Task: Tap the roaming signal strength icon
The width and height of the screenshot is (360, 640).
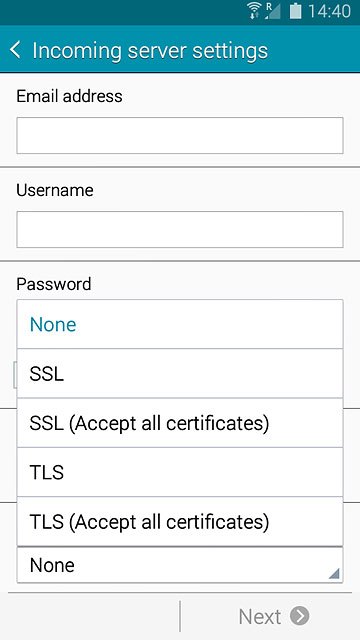Action: pyautogui.click(x=272, y=11)
